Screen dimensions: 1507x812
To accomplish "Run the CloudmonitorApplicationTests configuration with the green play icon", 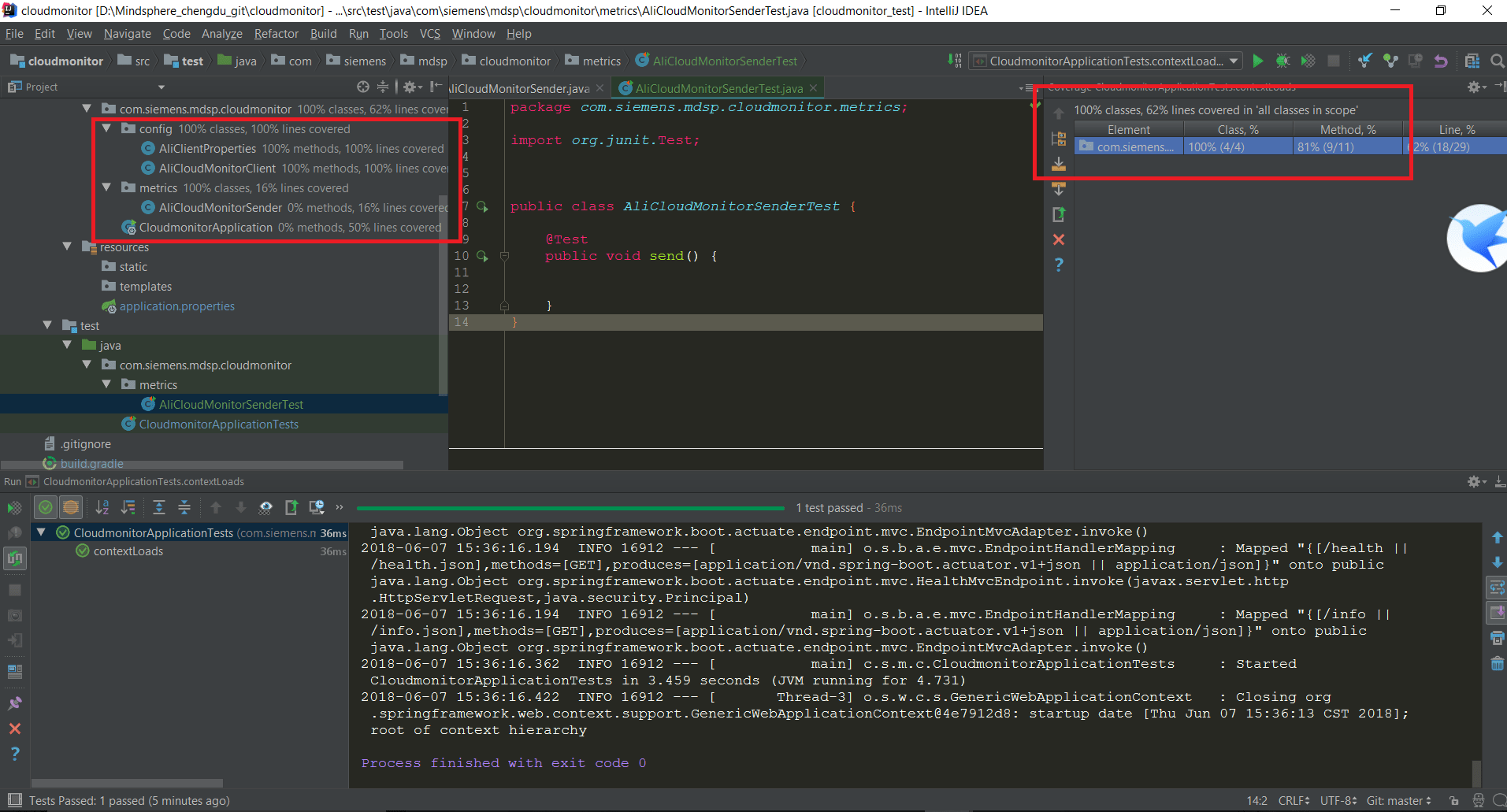I will click(1258, 61).
